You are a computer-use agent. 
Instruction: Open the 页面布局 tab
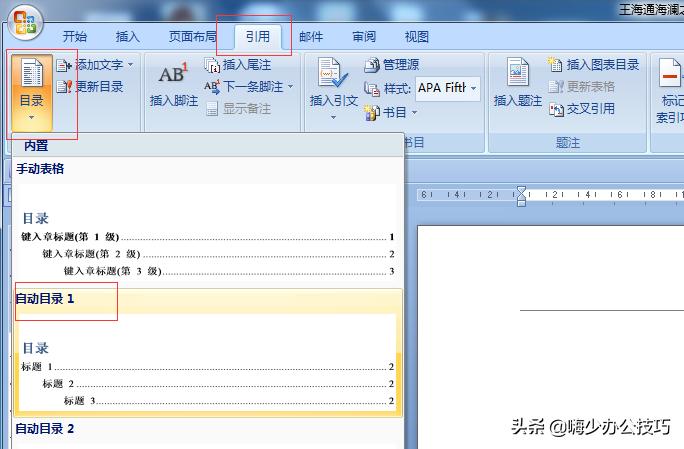pyautogui.click(x=192, y=37)
